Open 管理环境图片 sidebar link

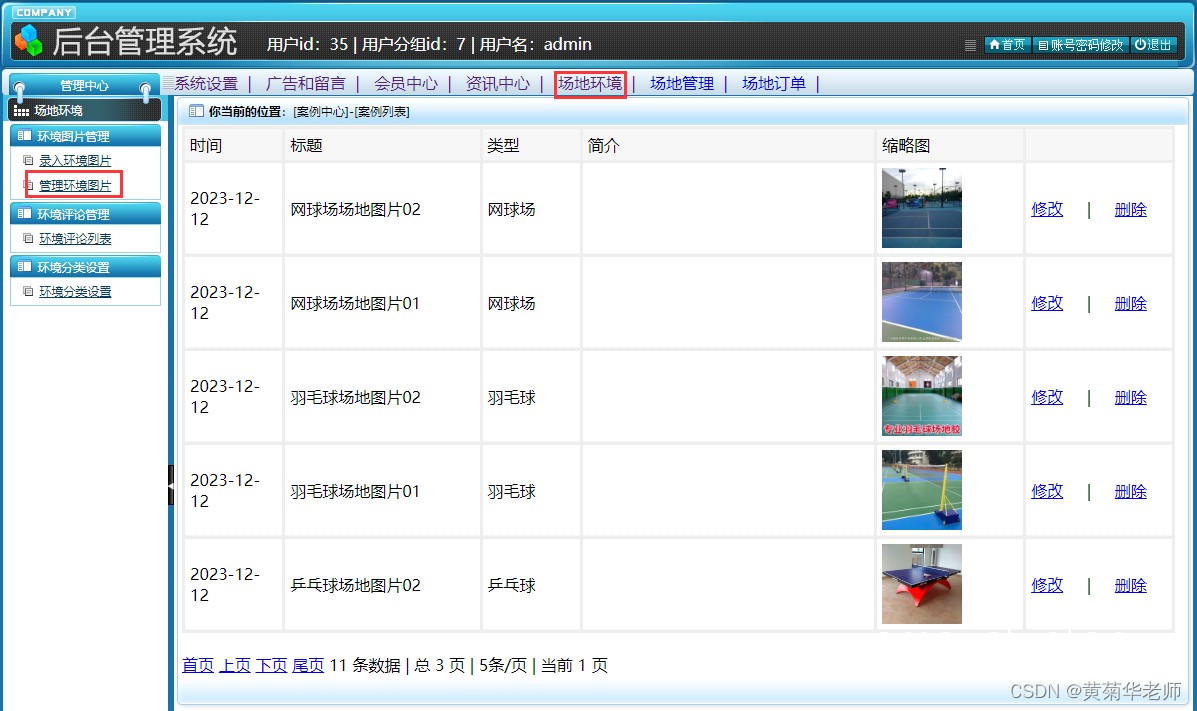75,185
